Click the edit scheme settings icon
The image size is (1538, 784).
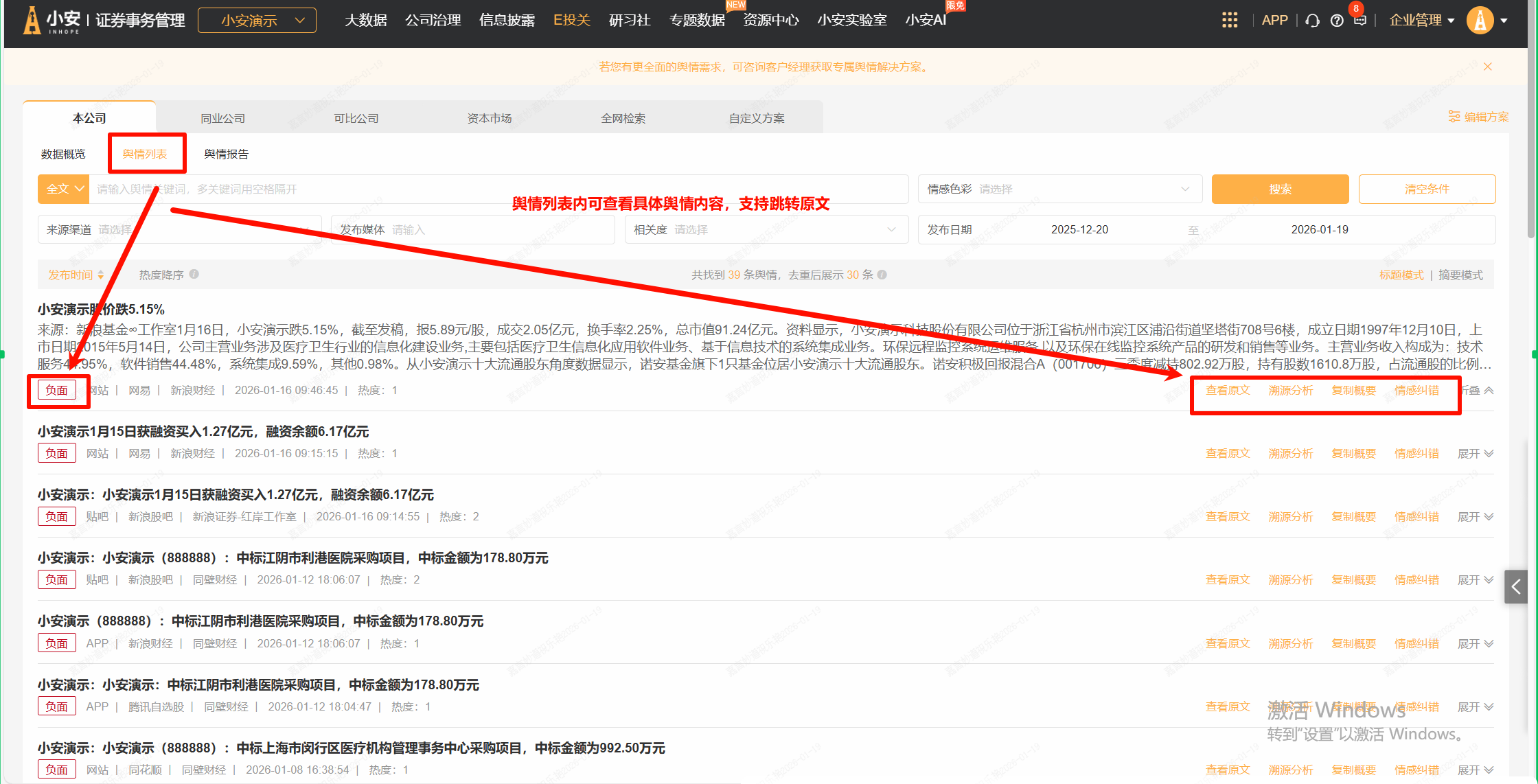(1454, 117)
